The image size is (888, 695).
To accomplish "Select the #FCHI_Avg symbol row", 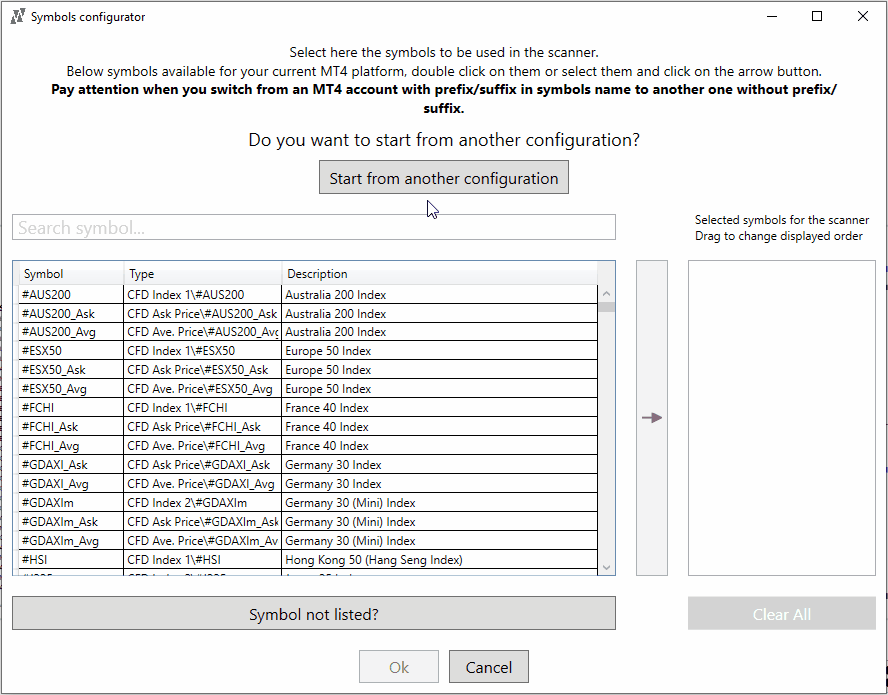I will 309,446.
